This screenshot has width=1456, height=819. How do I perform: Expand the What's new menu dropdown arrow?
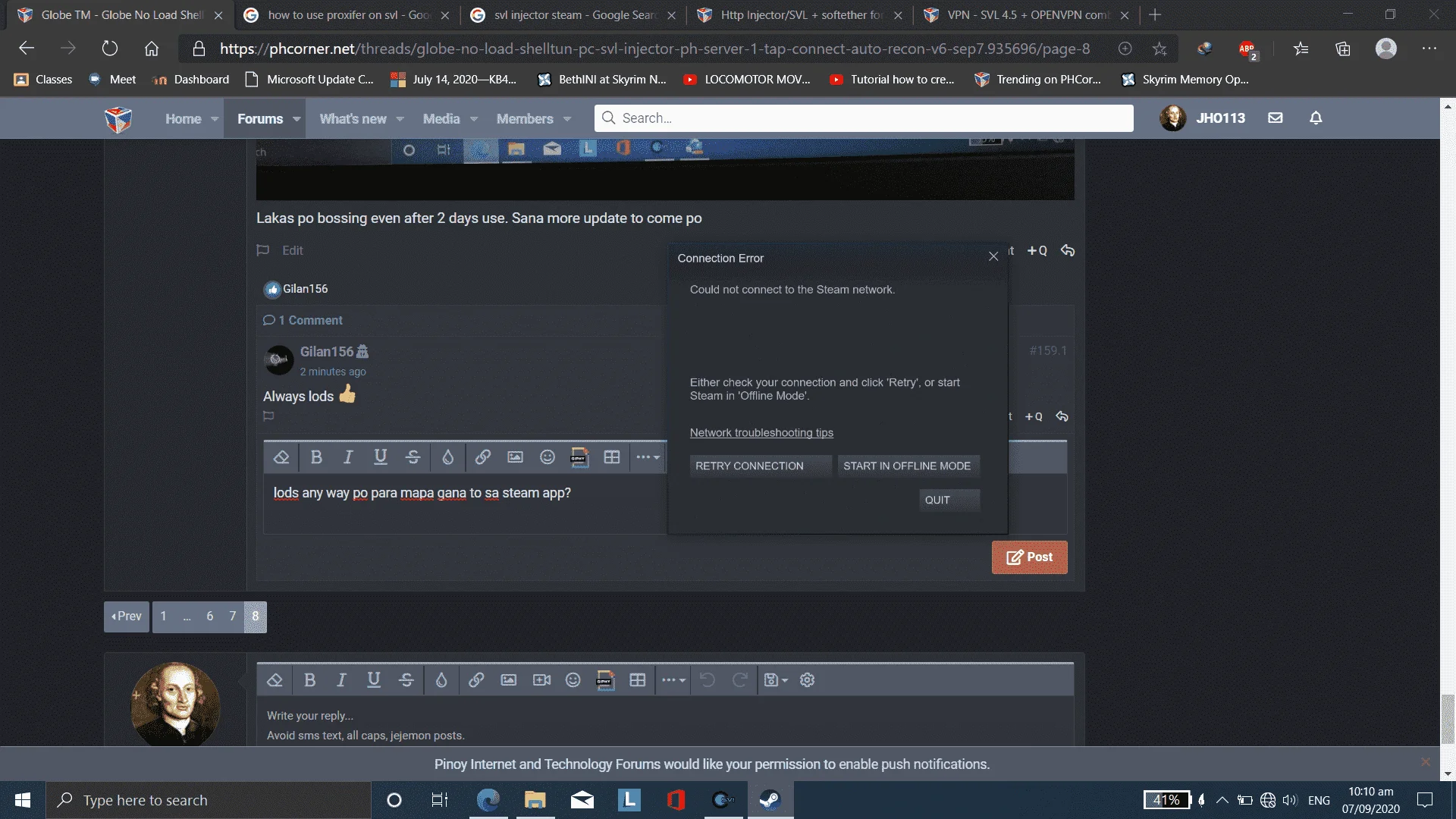tap(400, 119)
